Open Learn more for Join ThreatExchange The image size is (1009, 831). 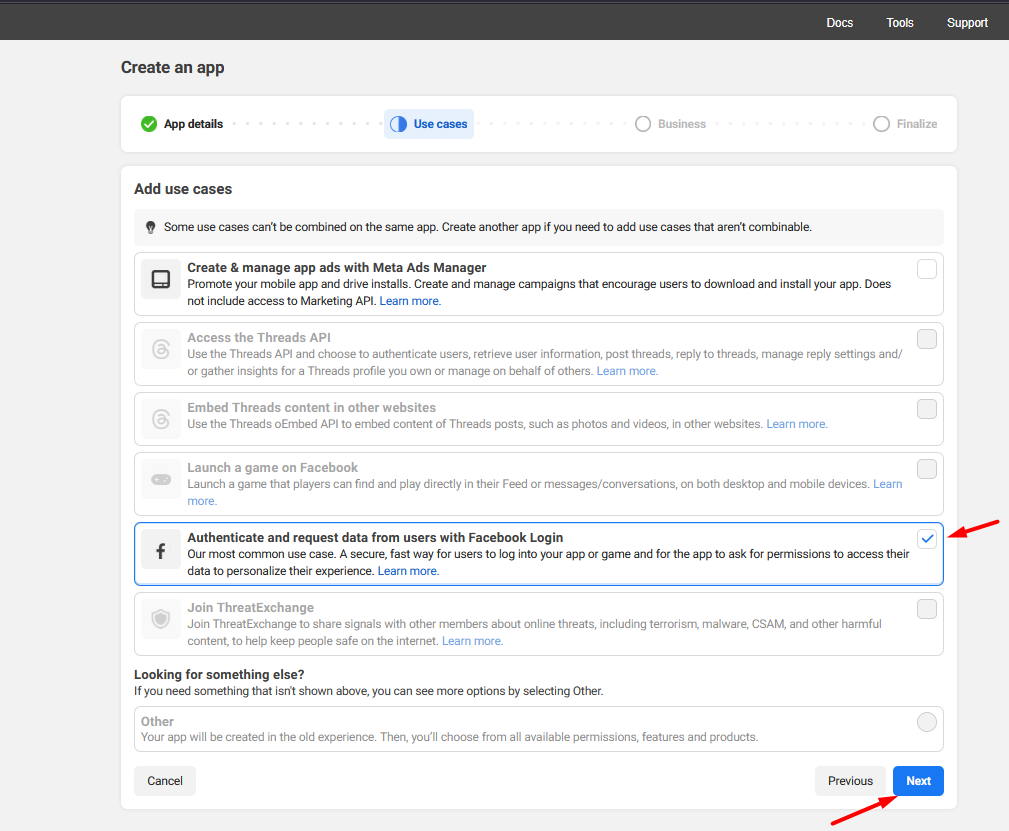[x=472, y=641]
